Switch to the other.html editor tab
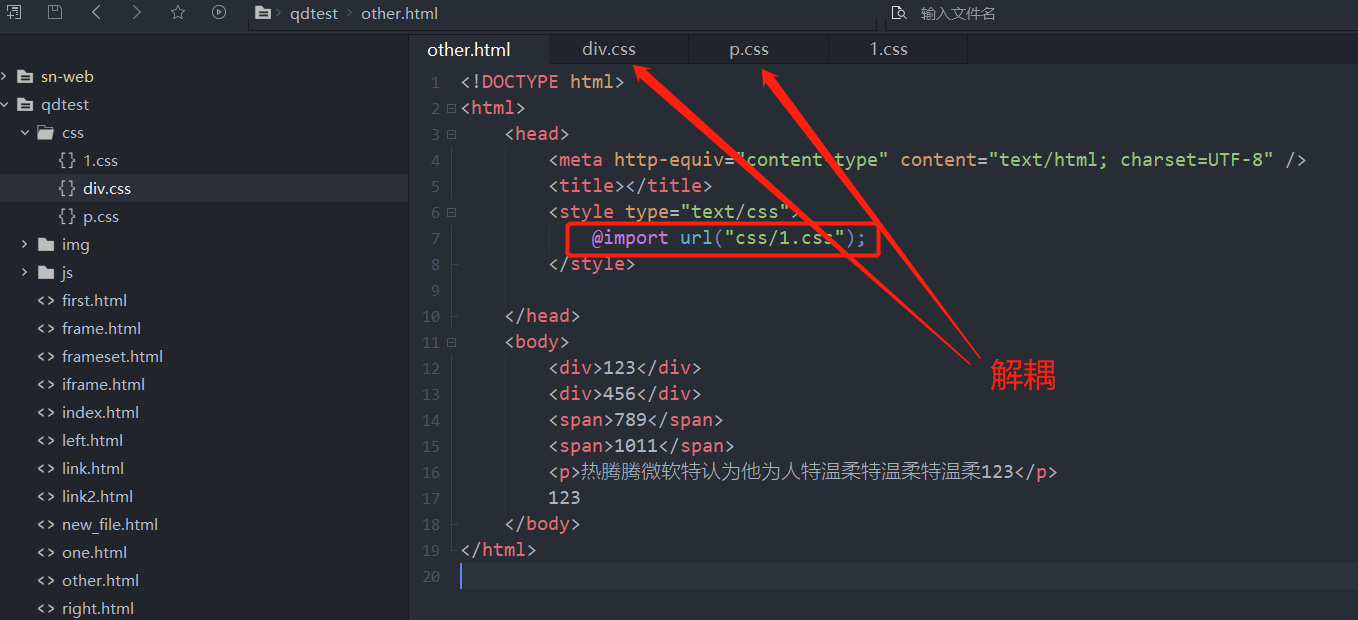The width and height of the screenshot is (1358, 620). [x=469, y=50]
